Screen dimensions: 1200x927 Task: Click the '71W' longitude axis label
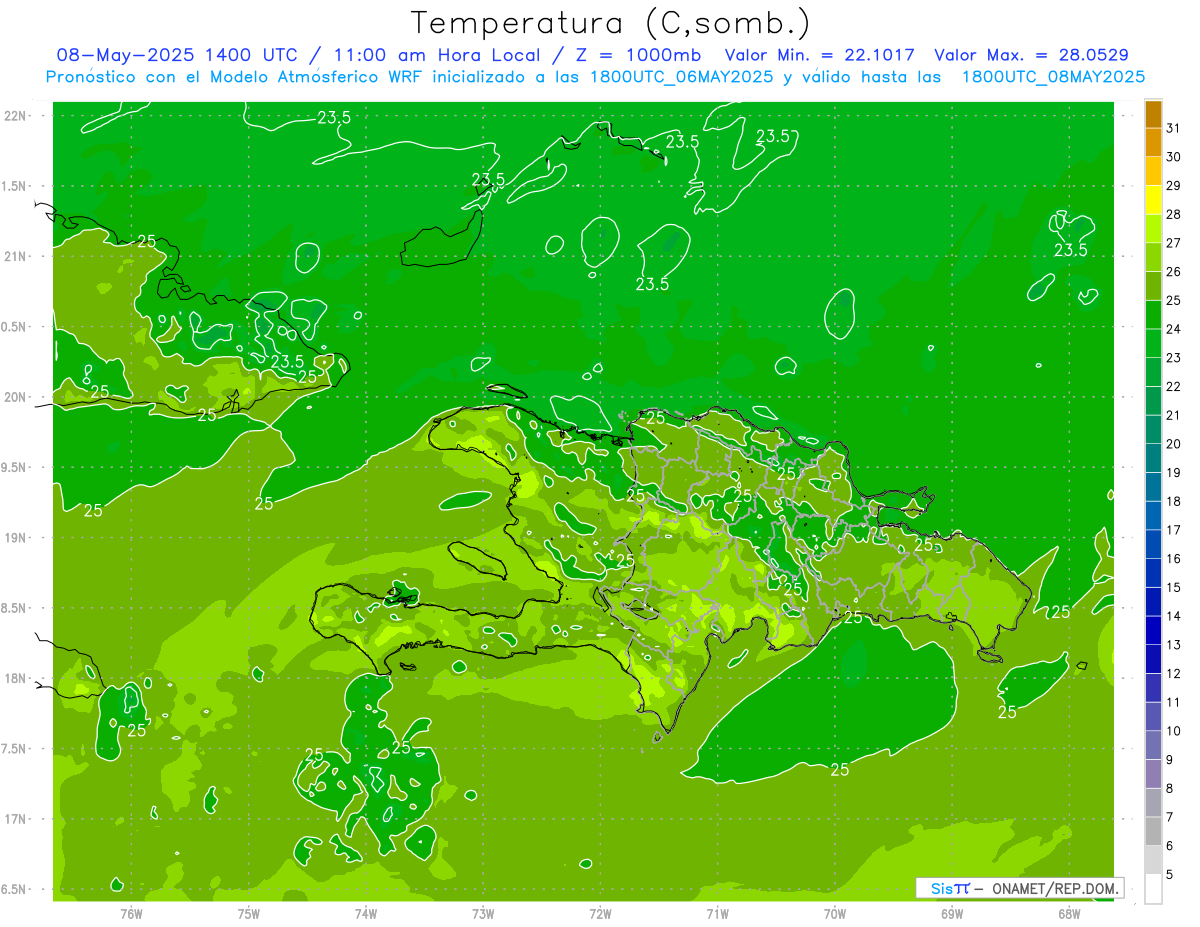(x=717, y=913)
